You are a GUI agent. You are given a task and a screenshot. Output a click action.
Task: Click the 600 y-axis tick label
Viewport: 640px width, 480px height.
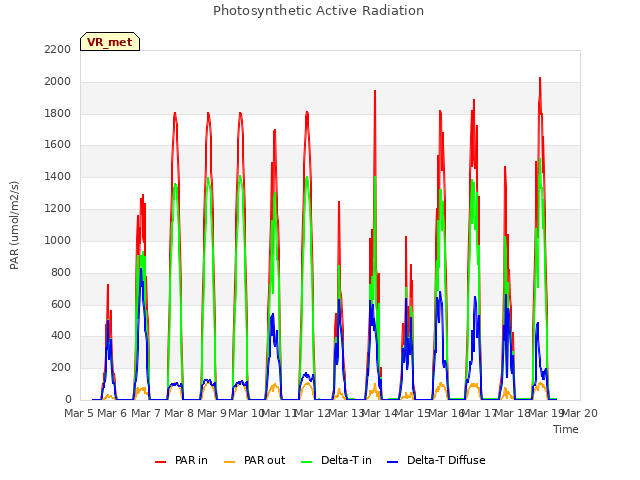click(x=61, y=304)
